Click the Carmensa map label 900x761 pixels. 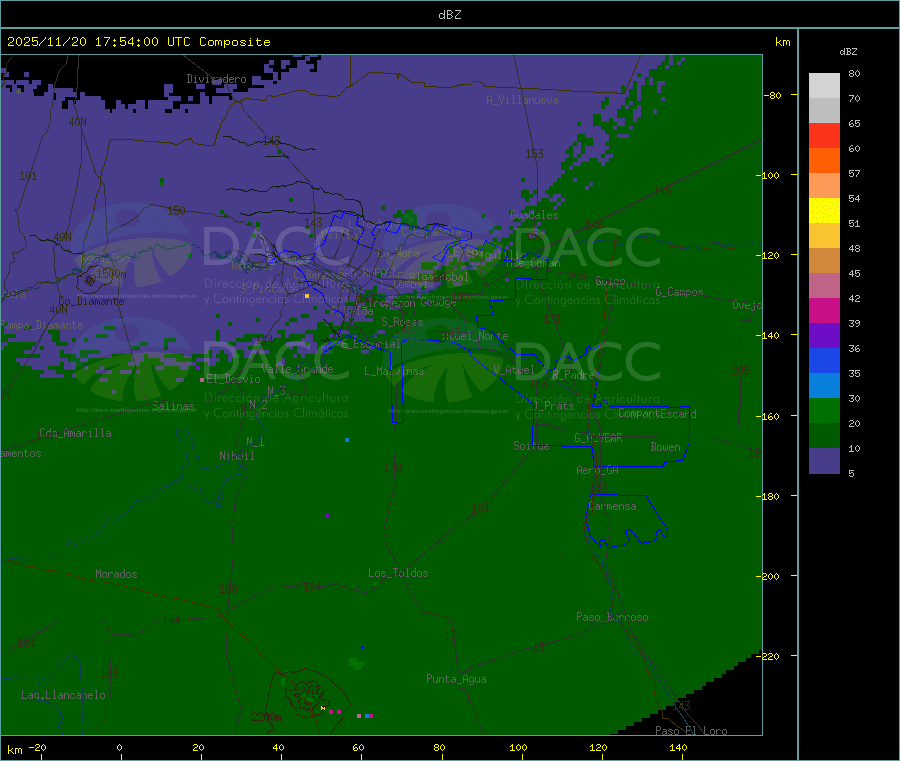coord(612,506)
